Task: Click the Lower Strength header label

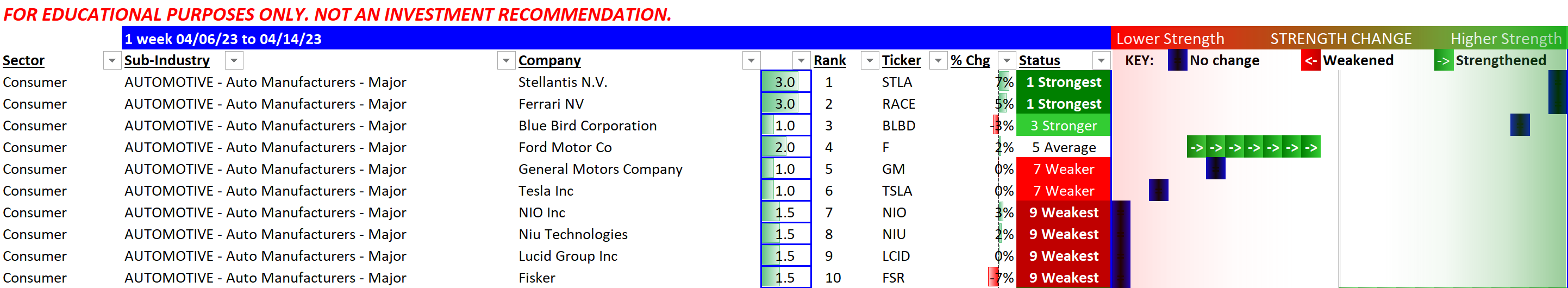Action: click(1170, 39)
